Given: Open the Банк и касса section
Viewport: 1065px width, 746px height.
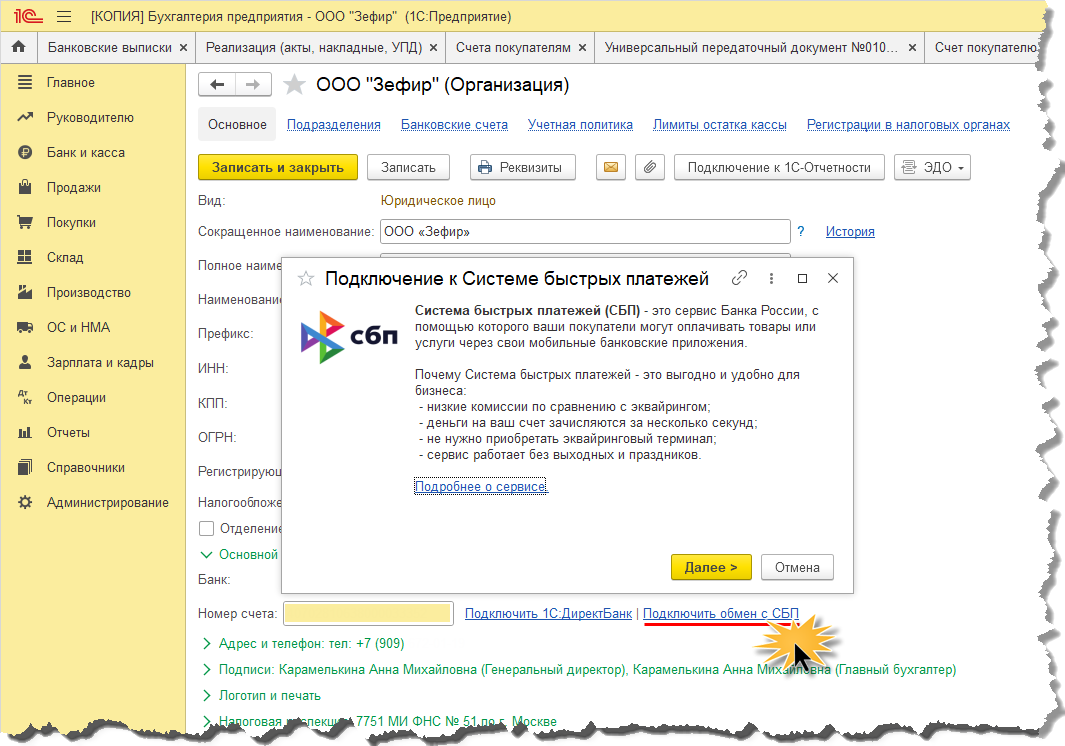Looking at the screenshot, I should (86, 152).
